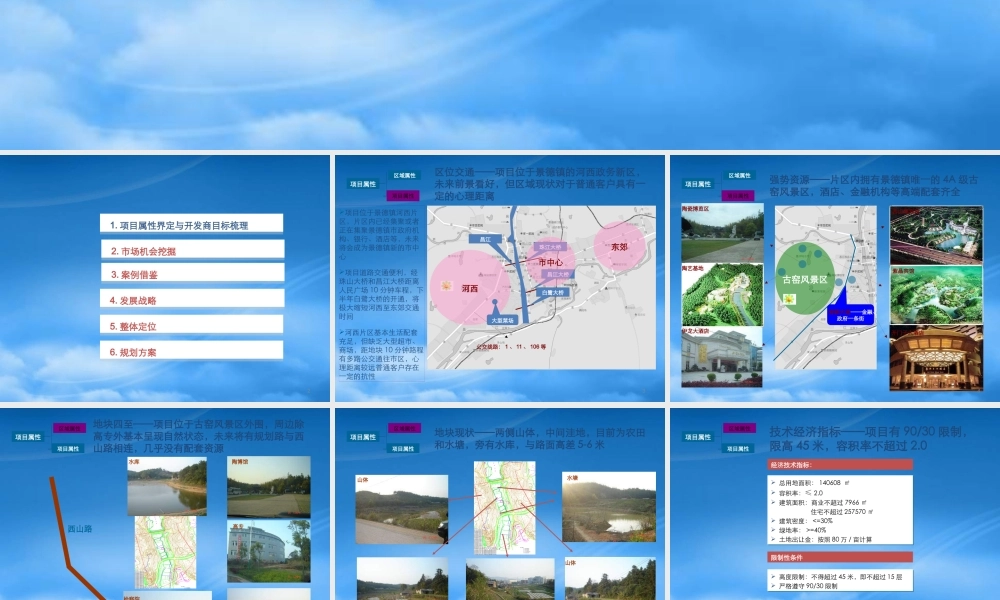1000x600 pixels.
Task: Select the 土地出让金 line
Action: tap(821, 539)
